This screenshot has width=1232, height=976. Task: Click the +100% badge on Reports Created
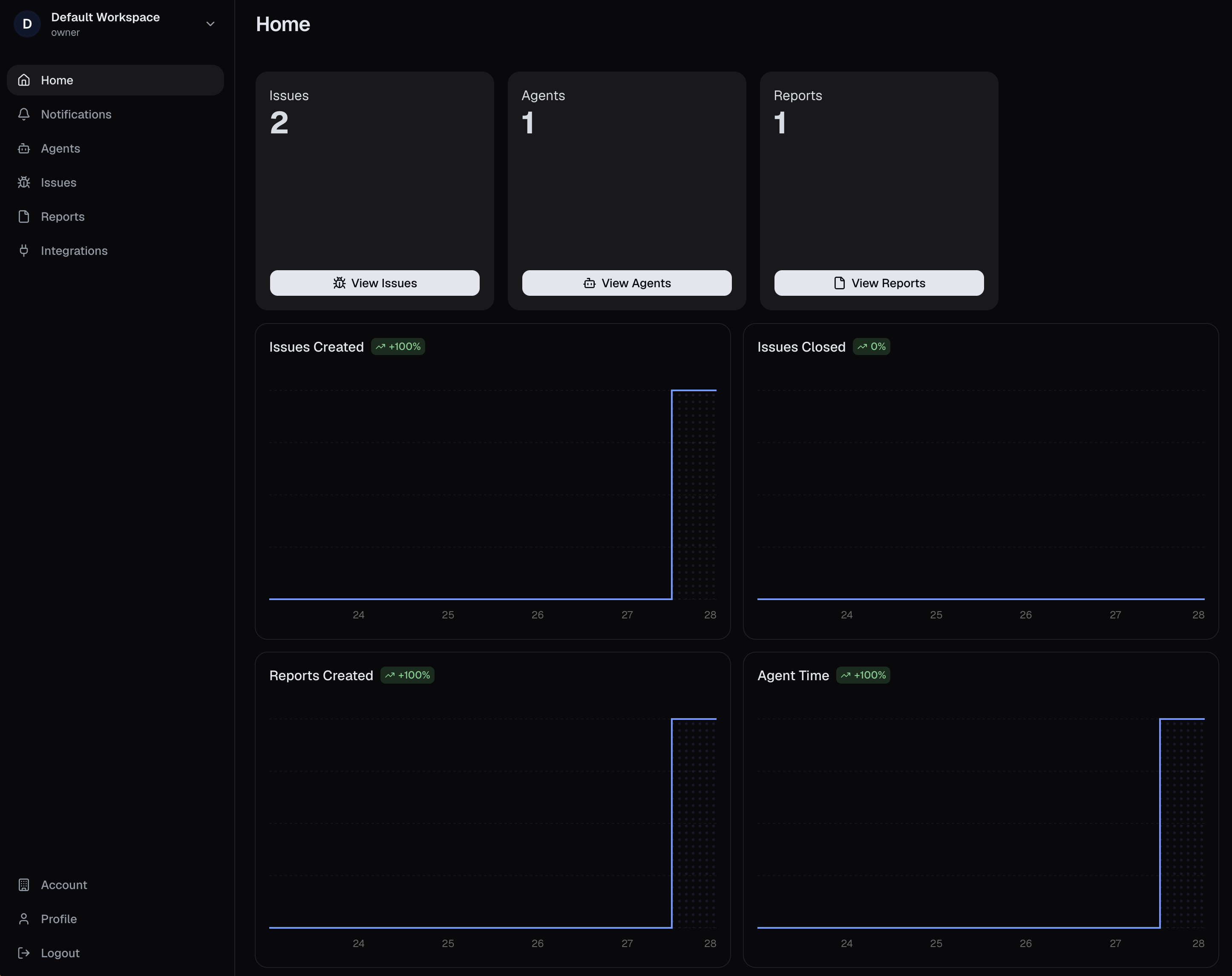click(x=407, y=676)
